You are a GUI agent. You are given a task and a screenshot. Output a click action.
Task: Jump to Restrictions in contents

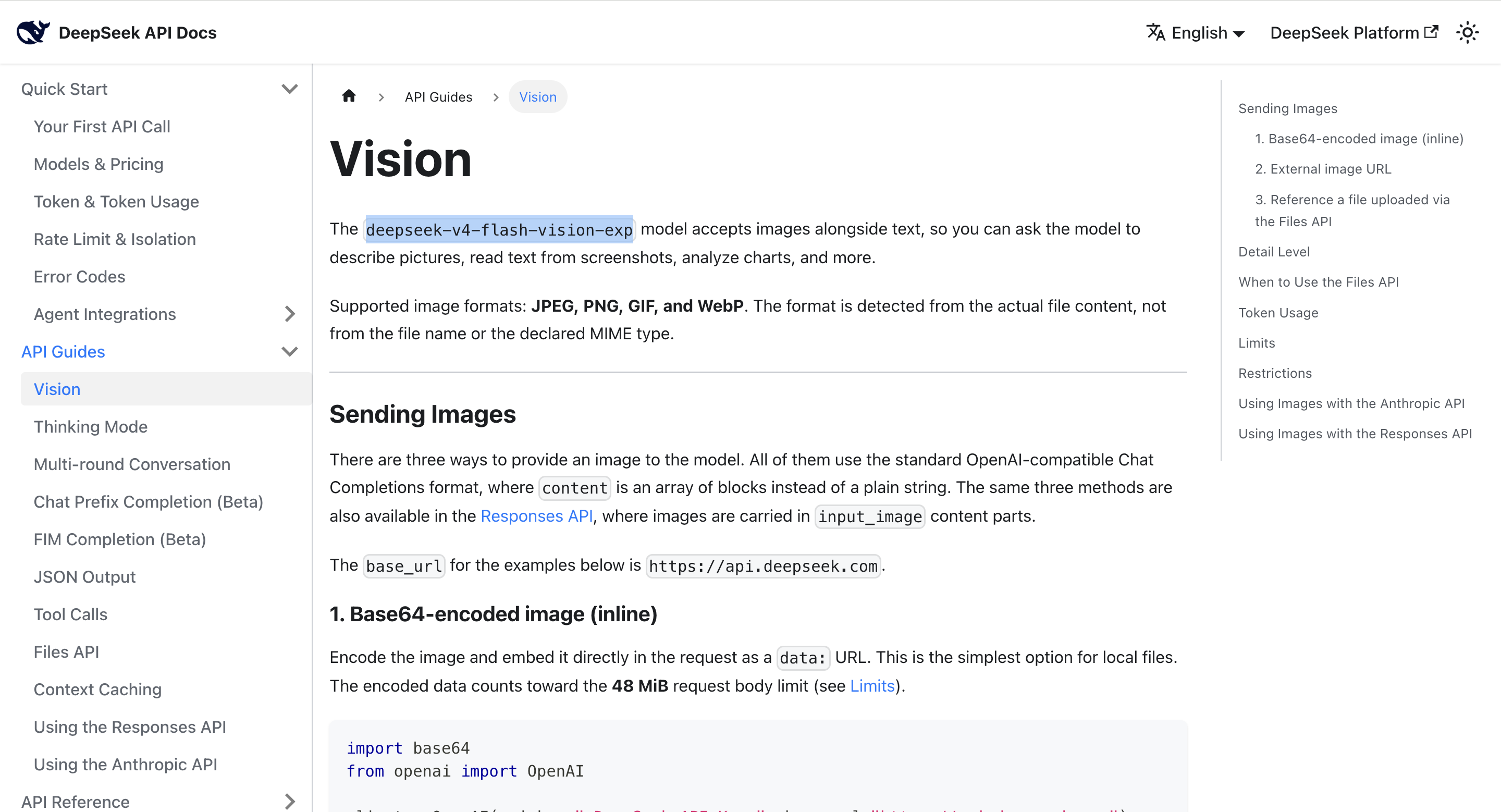click(1275, 373)
